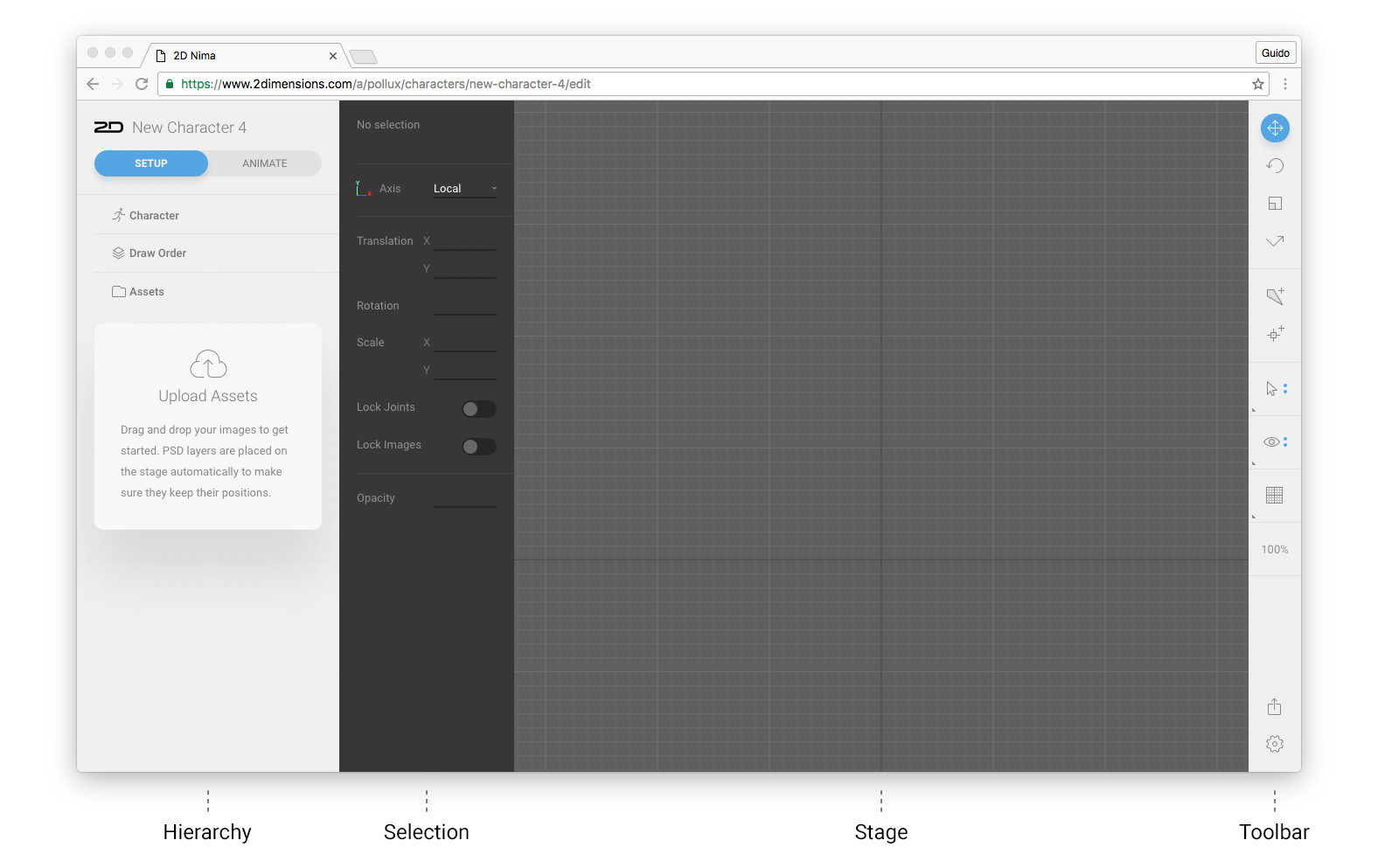The width and height of the screenshot is (1378, 868).
Task: Toggle the Lock Images switch
Action: point(479,447)
